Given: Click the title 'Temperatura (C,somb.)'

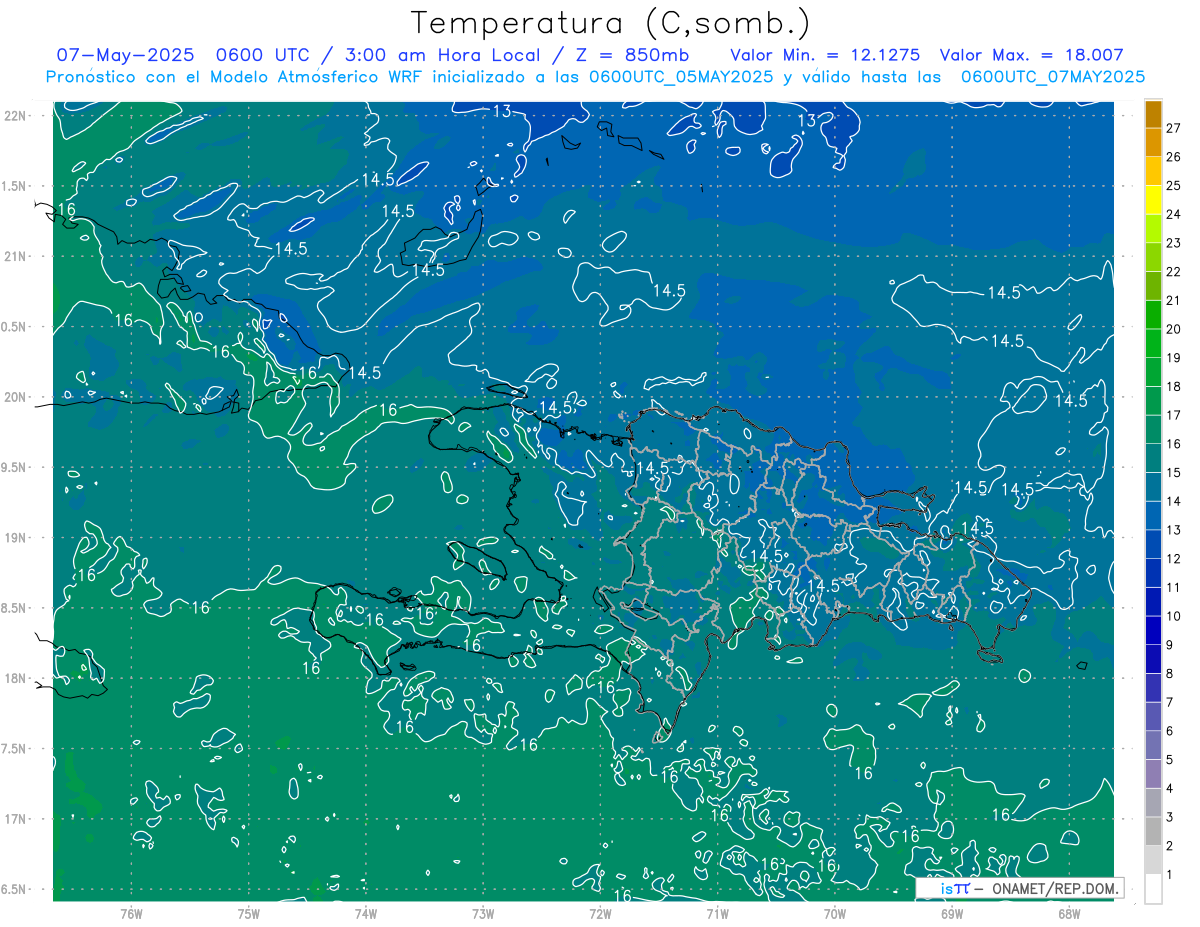Looking at the screenshot, I should click(610, 22).
